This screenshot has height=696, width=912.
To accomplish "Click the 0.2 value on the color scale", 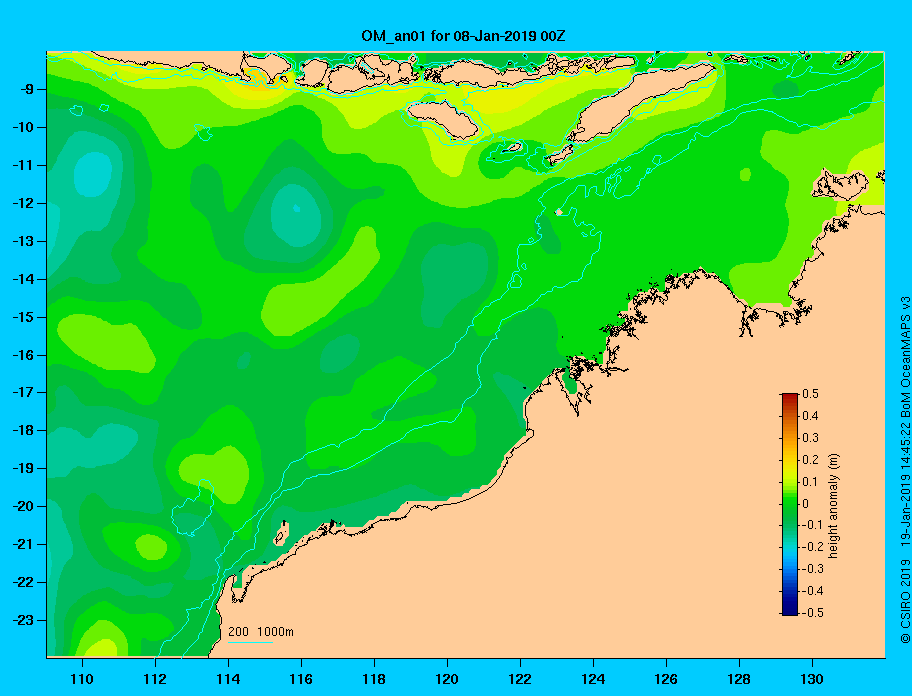I will pos(810,459).
